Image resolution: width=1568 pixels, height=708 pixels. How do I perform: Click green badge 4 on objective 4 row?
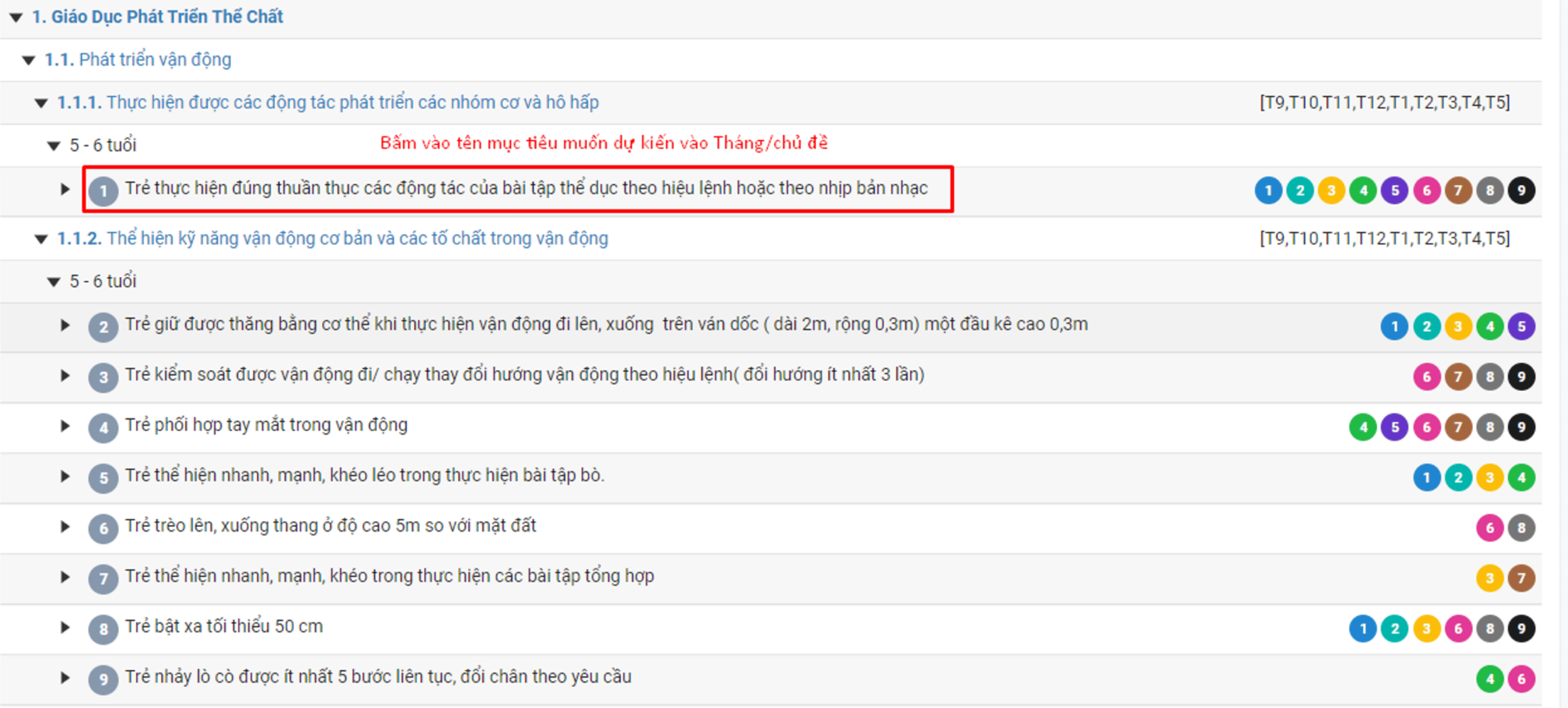(x=1363, y=428)
